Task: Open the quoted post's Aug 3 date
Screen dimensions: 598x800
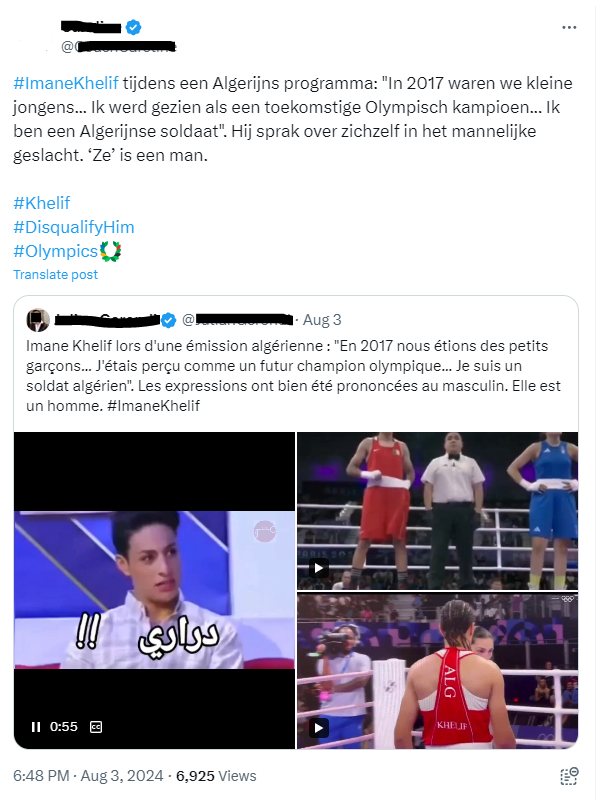Action: click(322, 320)
